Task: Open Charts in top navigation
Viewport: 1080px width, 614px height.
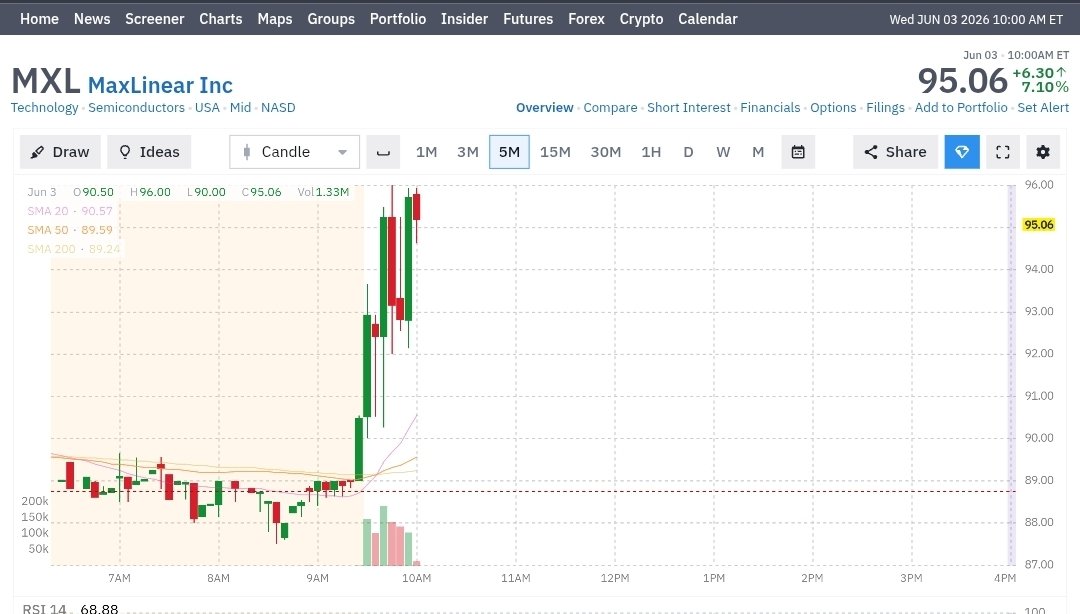Action: [220, 19]
